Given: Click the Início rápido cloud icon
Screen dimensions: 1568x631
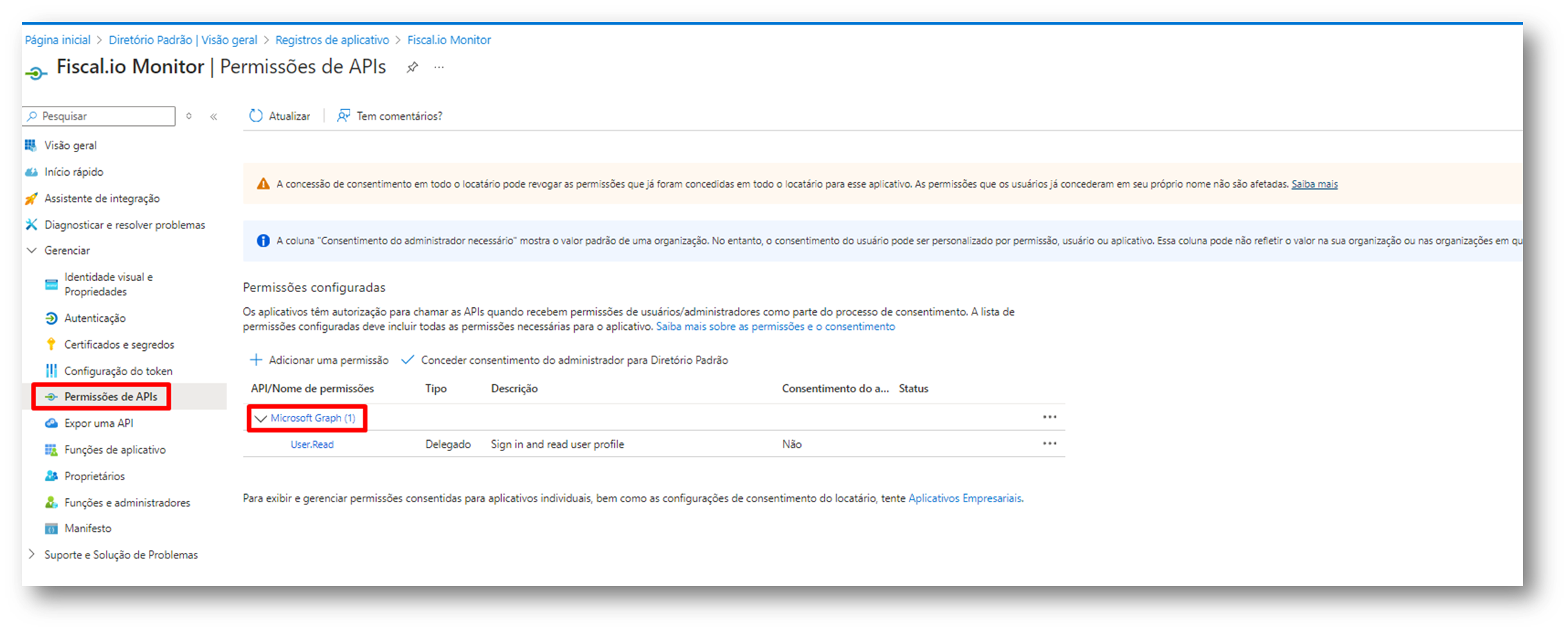Looking at the screenshot, I should click(30, 172).
